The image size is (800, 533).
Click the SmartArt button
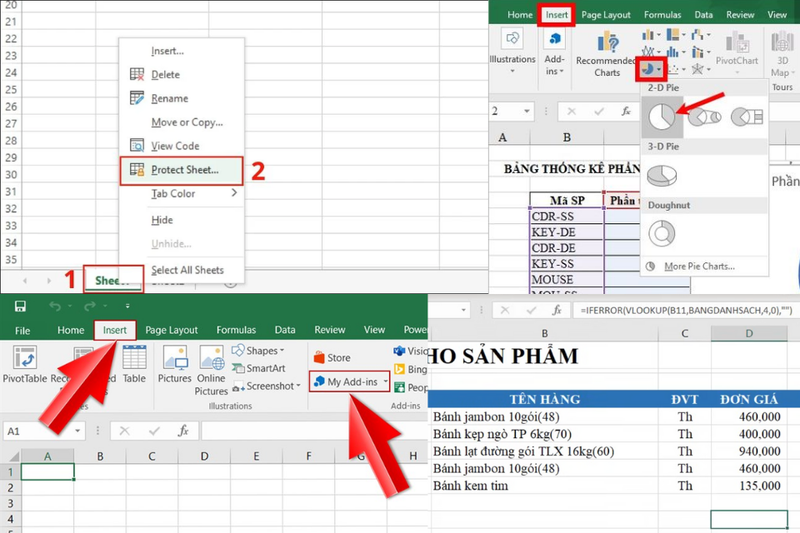(x=259, y=368)
